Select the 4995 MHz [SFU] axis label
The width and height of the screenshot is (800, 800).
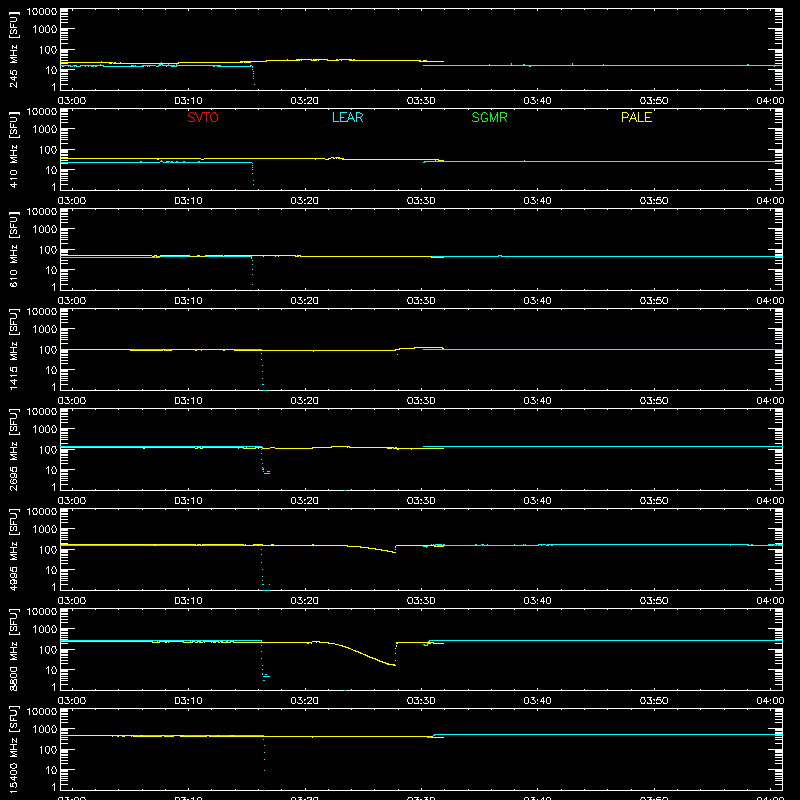[14, 549]
